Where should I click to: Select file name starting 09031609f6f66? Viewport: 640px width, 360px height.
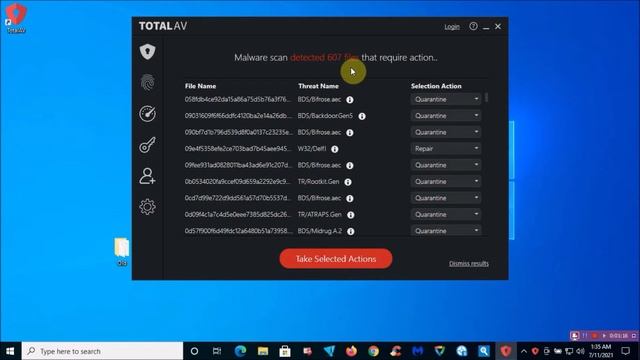pyautogui.click(x=238, y=116)
